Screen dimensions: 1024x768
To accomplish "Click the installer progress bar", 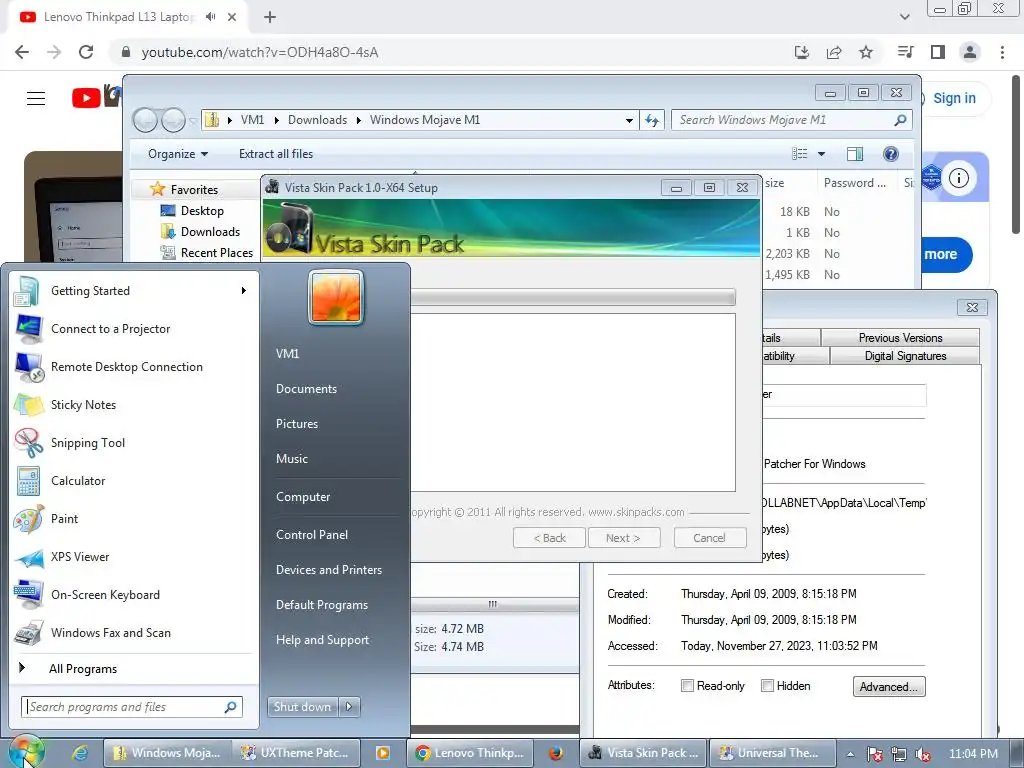I will tap(572, 298).
